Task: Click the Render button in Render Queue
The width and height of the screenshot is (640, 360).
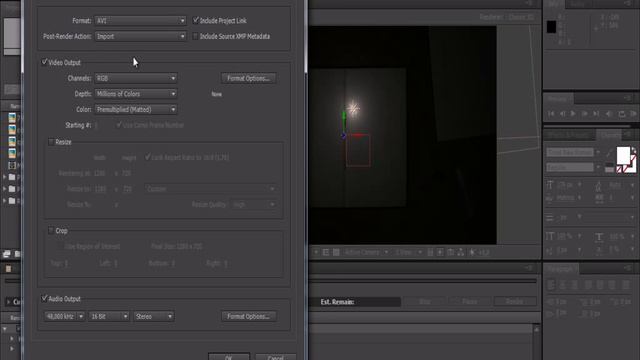Action: (514, 302)
